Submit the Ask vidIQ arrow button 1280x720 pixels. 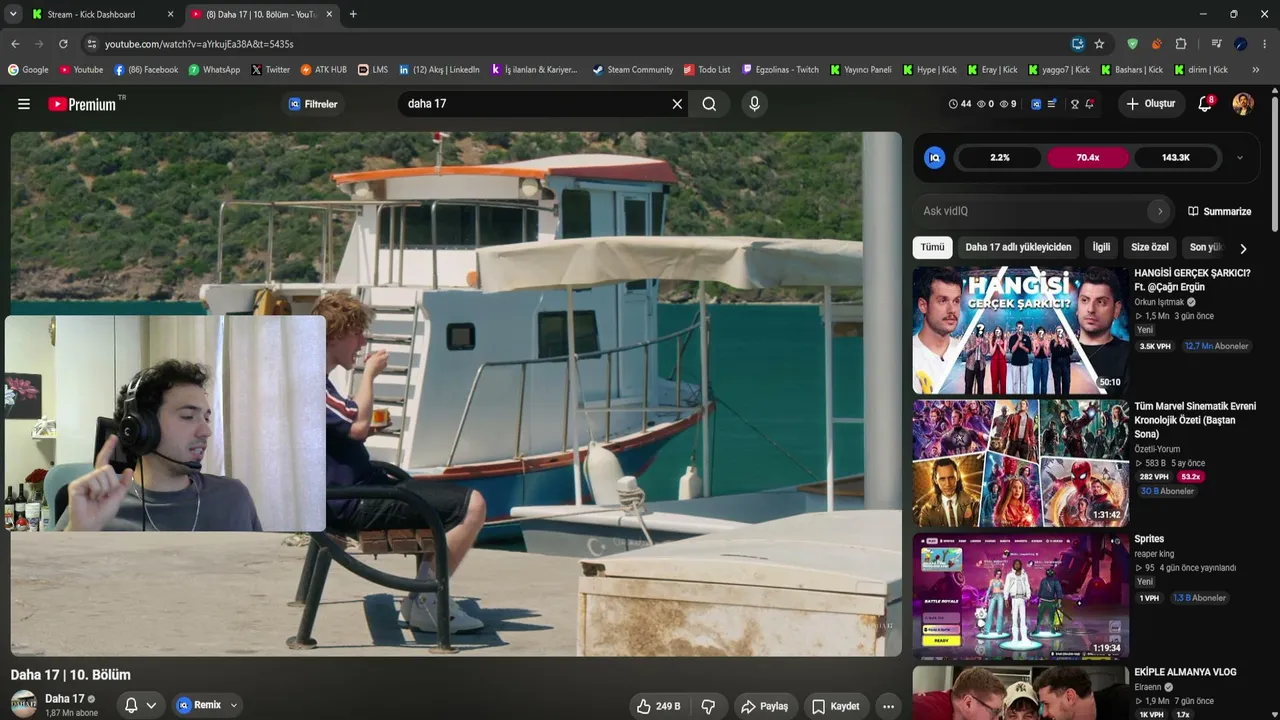click(1160, 211)
